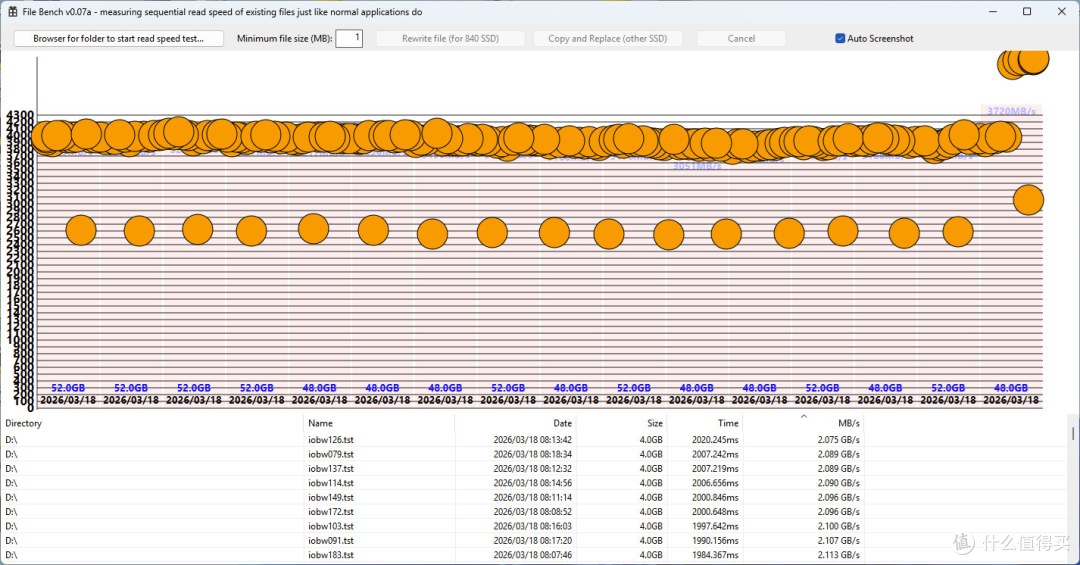Click the Directory column header
Viewport: 1080px width, 565px height.
[152, 423]
